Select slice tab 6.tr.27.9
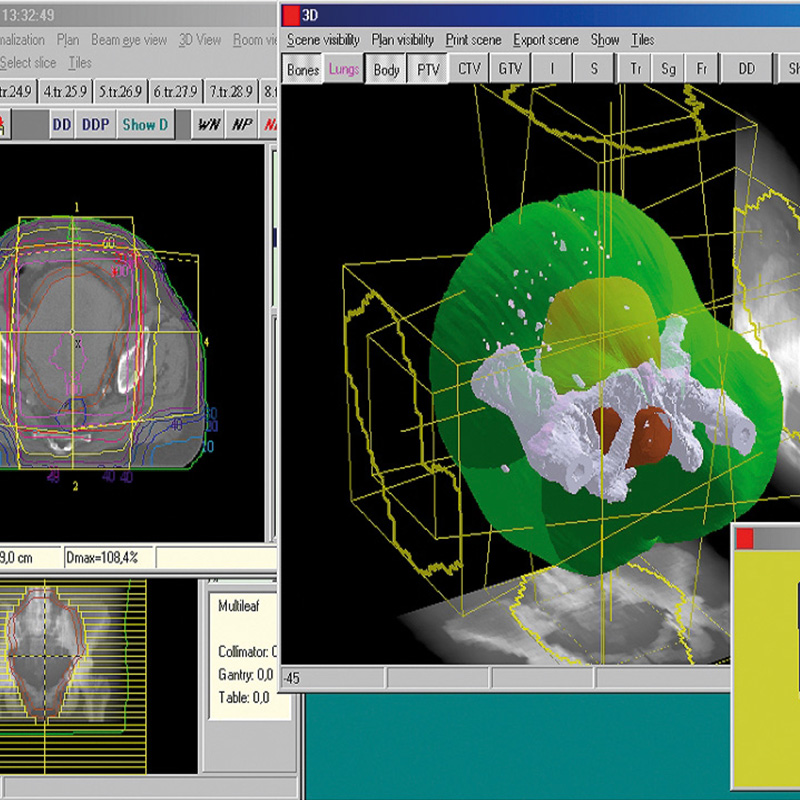The height and width of the screenshot is (800, 800). pos(176,92)
